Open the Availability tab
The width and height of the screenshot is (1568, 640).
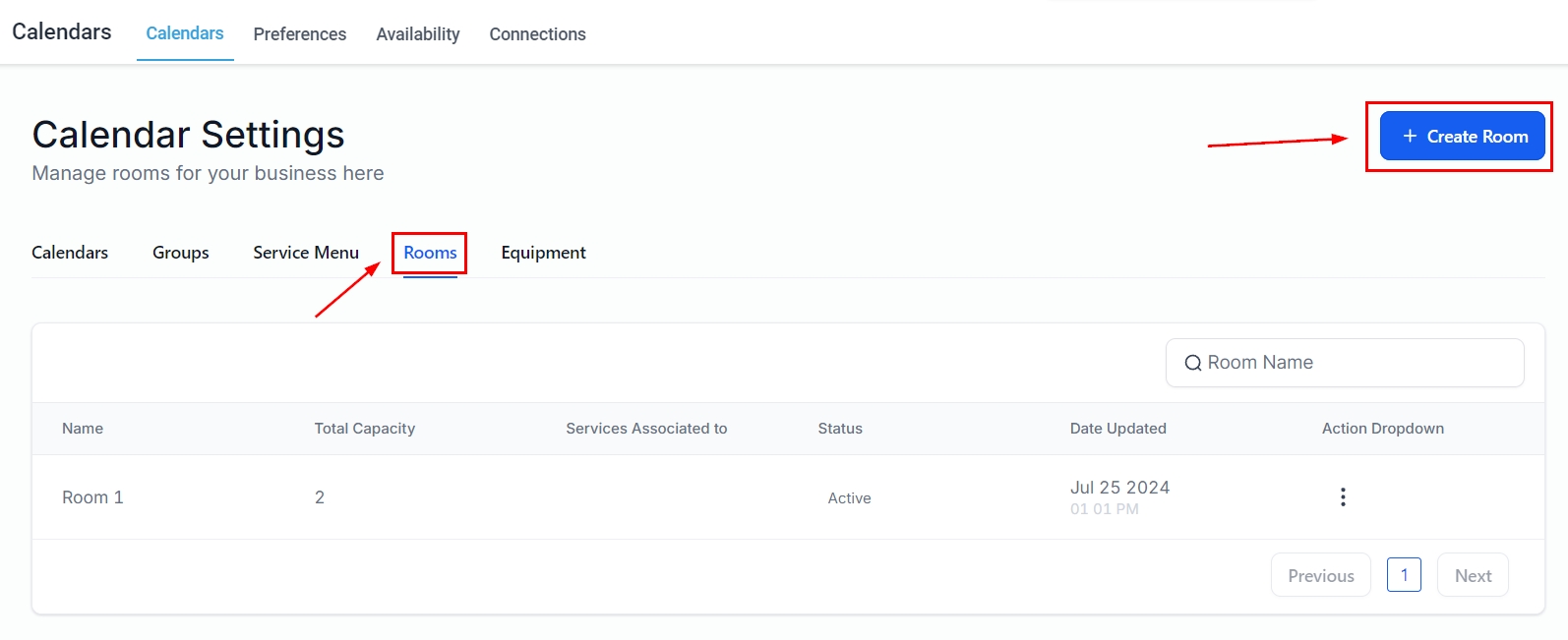point(417,34)
